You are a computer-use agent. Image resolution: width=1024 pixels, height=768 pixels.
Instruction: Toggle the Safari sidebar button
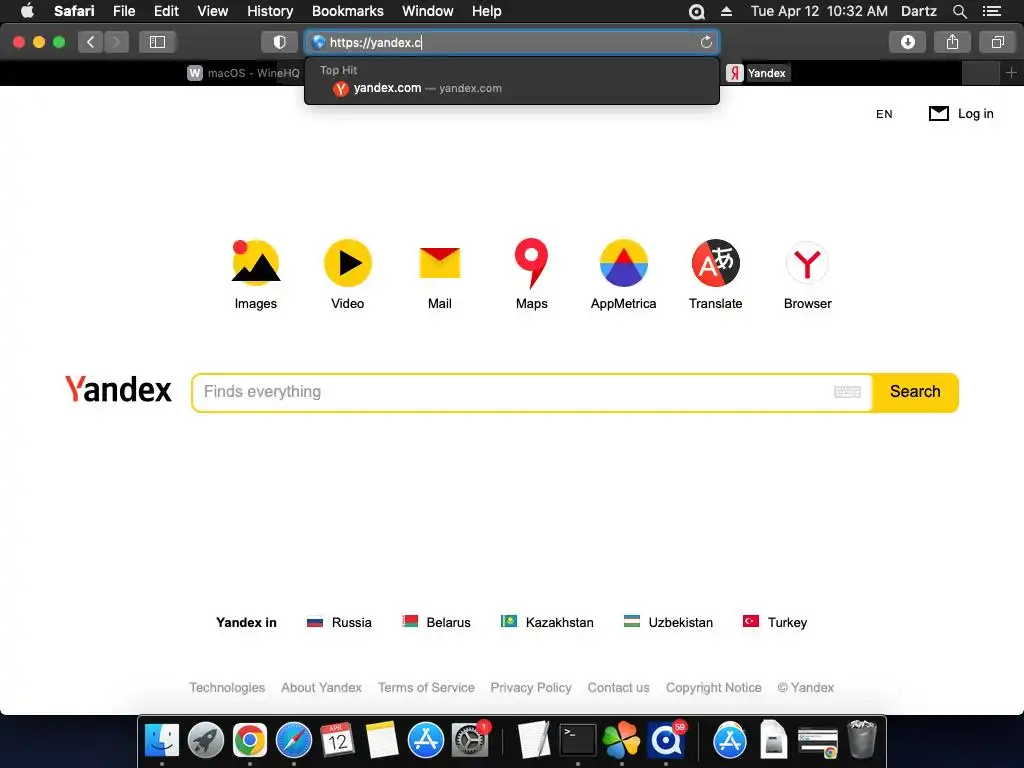[x=157, y=42]
